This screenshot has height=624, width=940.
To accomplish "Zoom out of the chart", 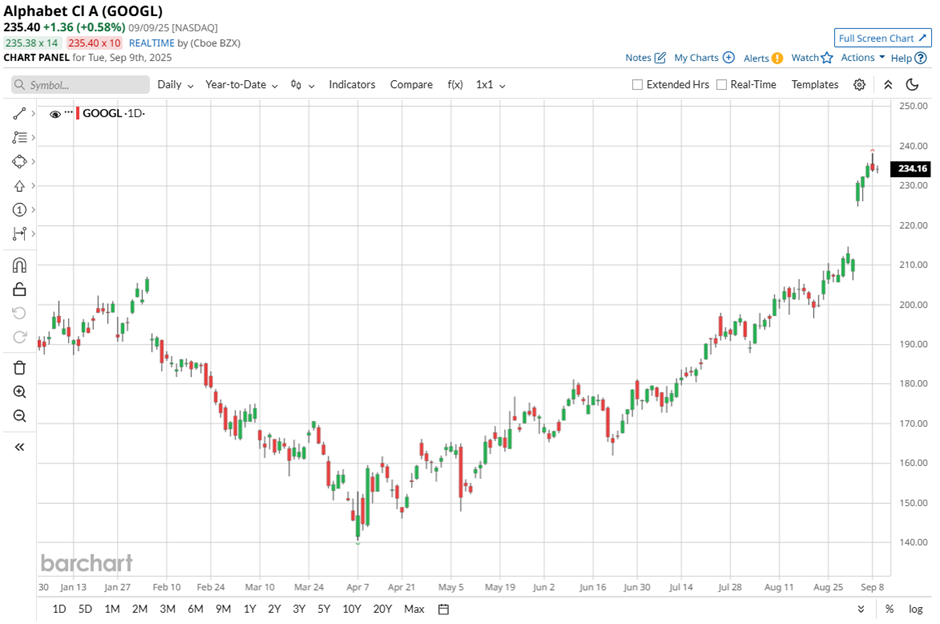I will 19,416.
